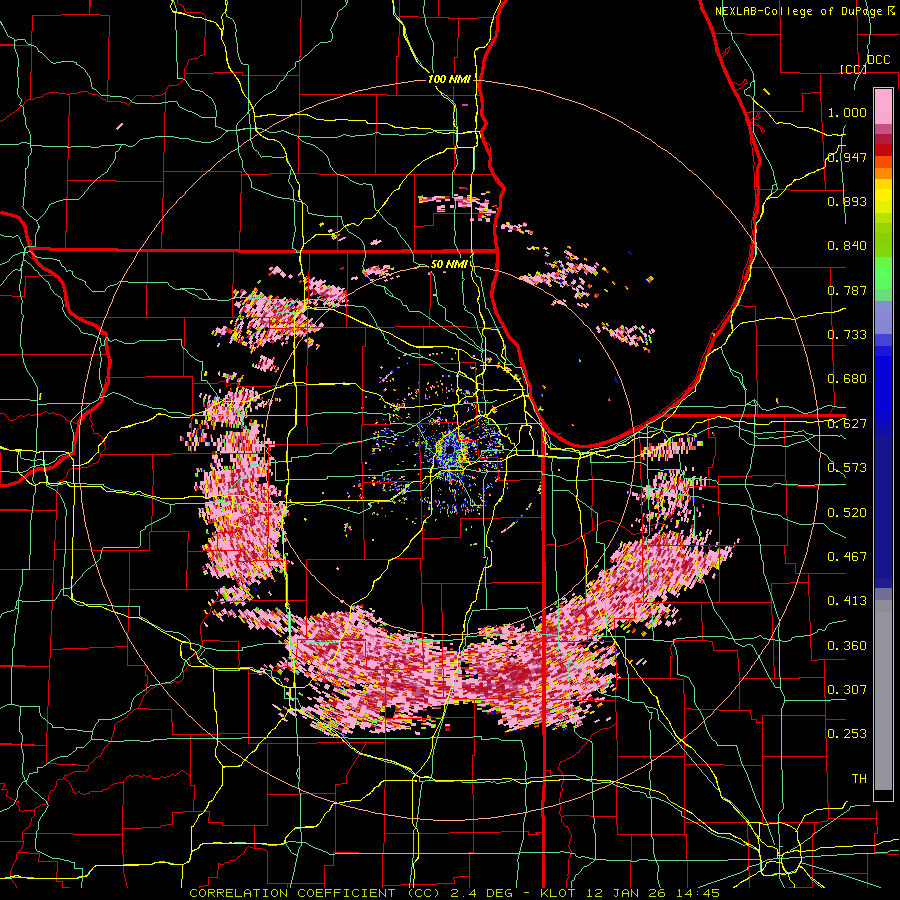The width and height of the screenshot is (900, 900).
Task: Click the 0.627 scale value
Action: [x=847, y=424]
